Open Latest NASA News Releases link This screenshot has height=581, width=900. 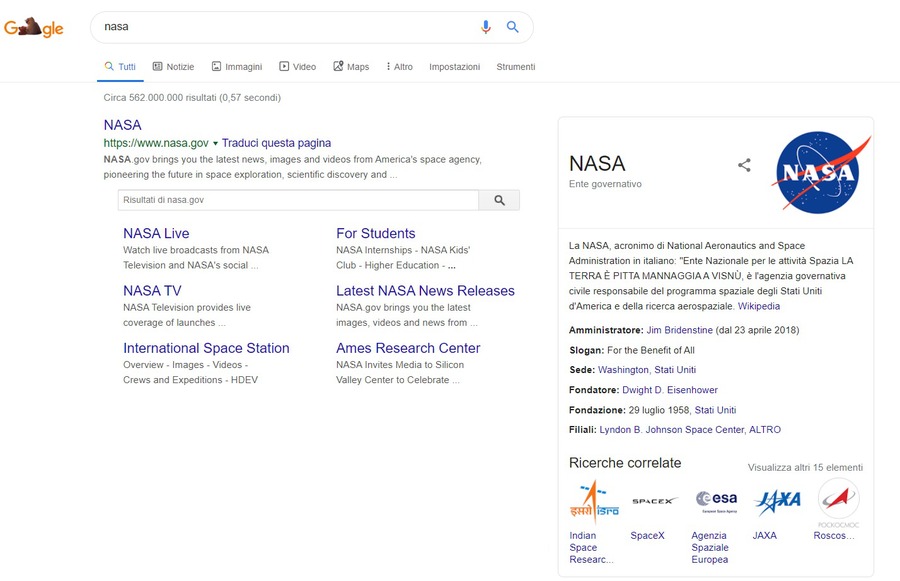(x=425, y=290)
